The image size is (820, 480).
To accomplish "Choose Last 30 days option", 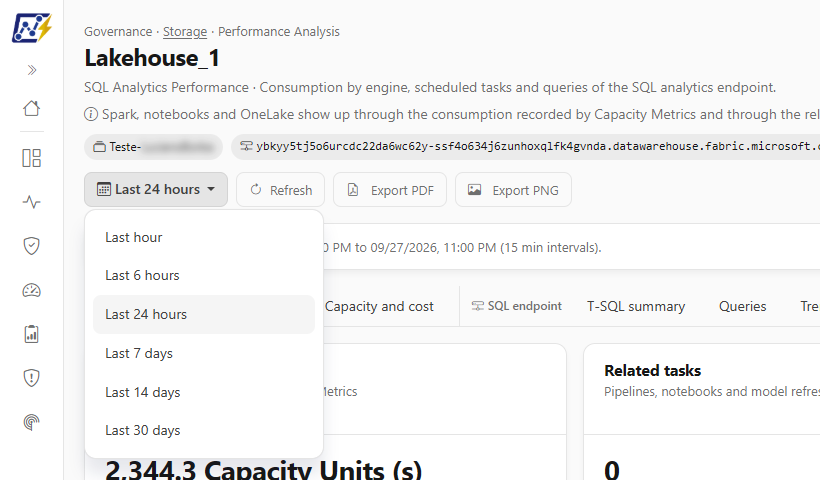I will point(203,430).
